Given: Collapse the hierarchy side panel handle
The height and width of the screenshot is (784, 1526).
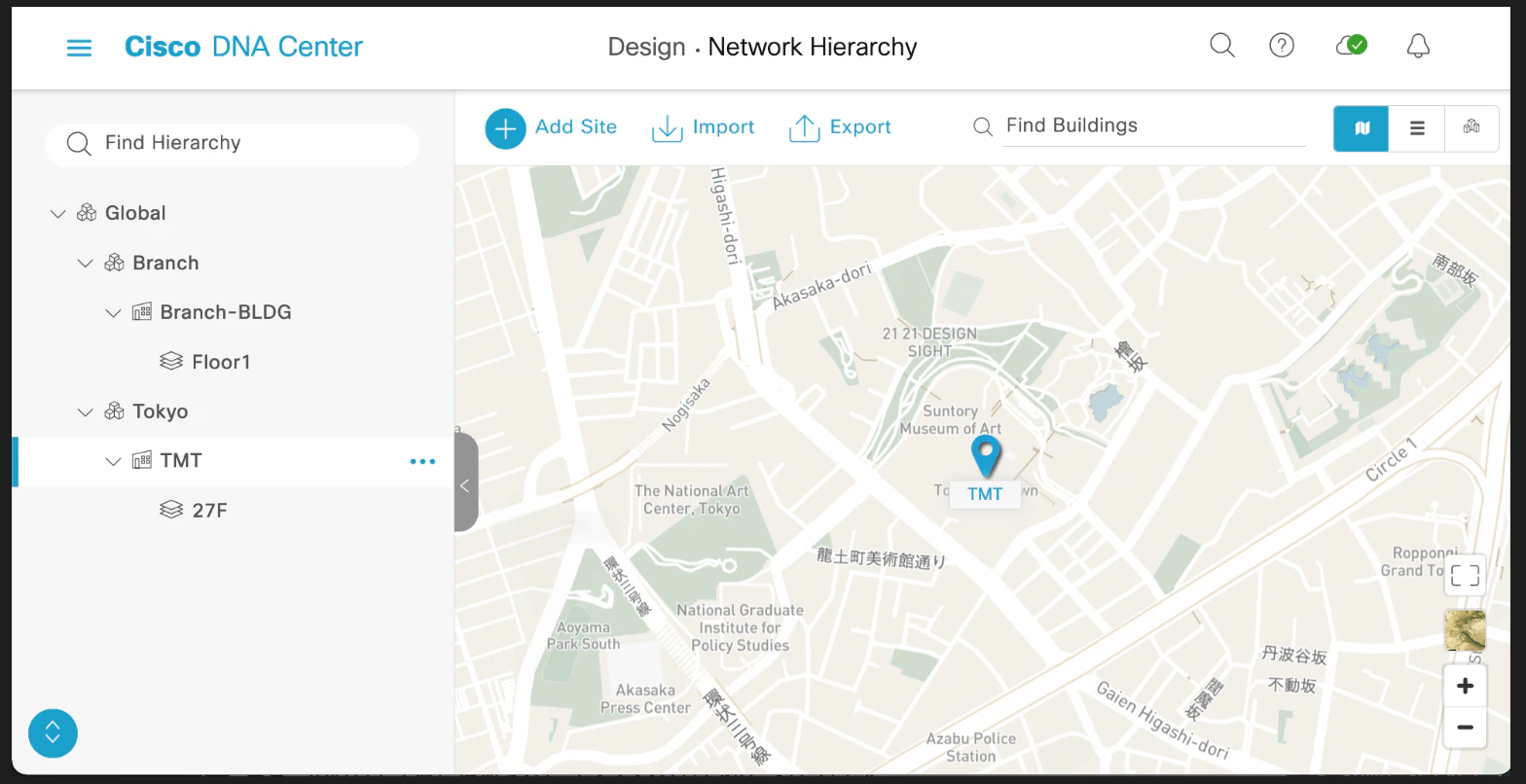Looking at the screenshot, I should click(x=465, y=483).
